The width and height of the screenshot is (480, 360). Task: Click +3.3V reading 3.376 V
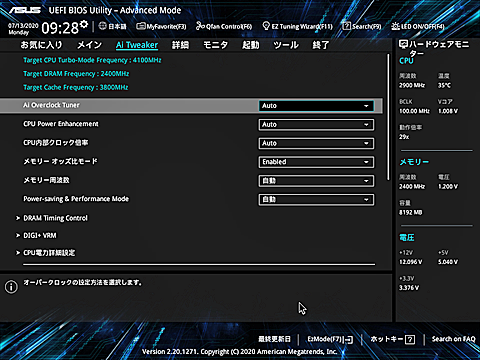409,288
